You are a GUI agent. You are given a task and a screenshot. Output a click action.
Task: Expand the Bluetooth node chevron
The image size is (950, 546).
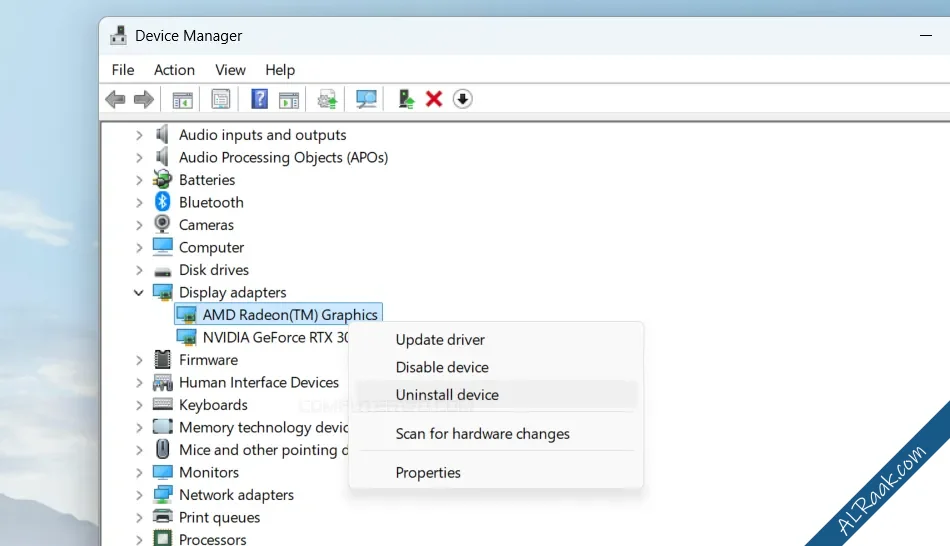(139, 202)
